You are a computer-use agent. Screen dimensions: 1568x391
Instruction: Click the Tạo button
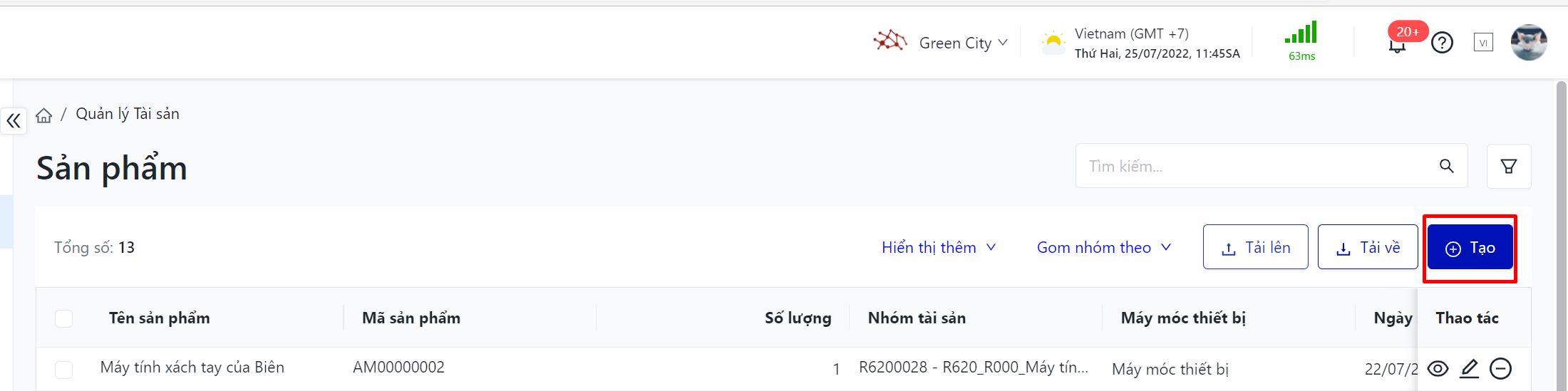[x=1470, y=247]
